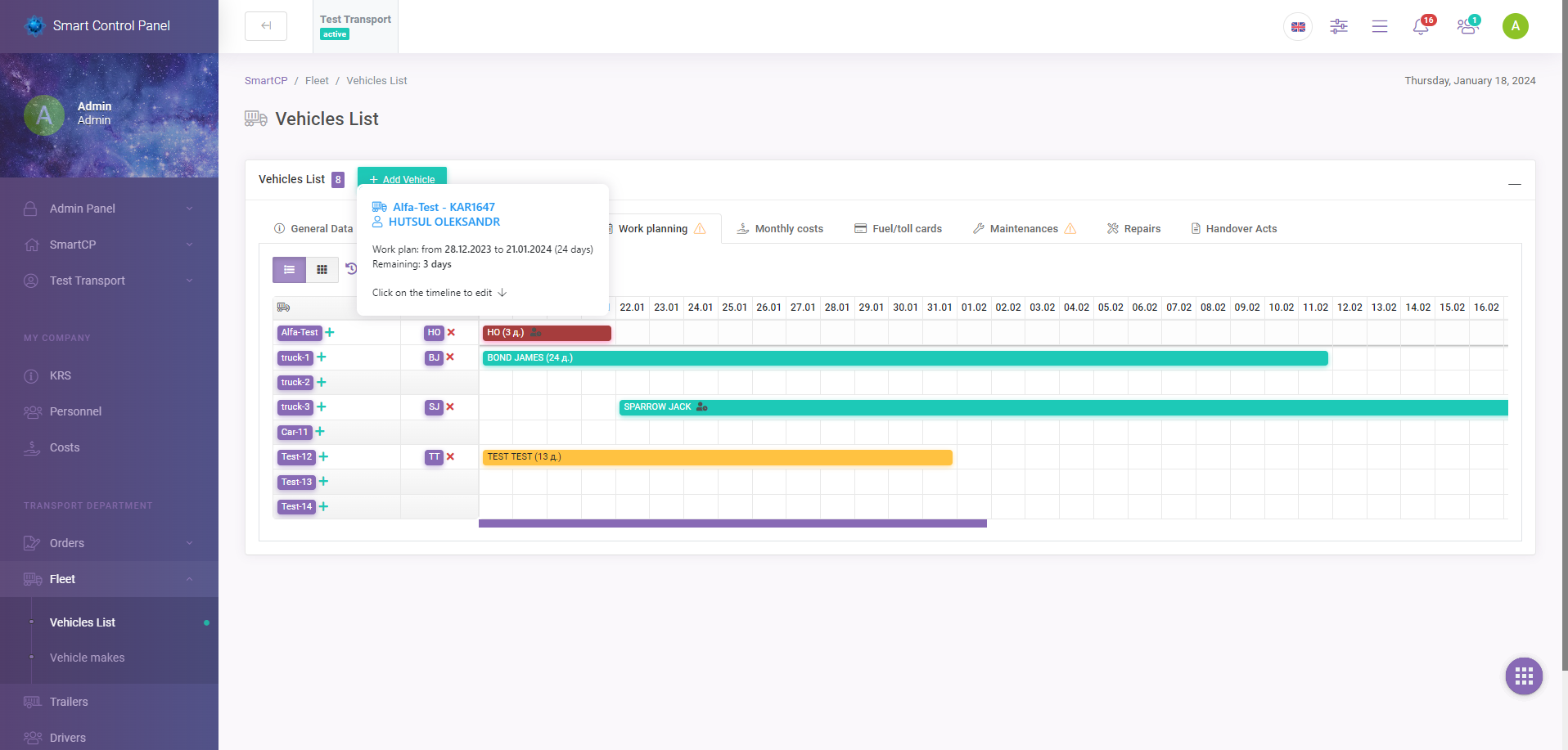Click the history clock icon above the timeline
The height and width of the screenshot is (750, 1568).
(351, 267)
